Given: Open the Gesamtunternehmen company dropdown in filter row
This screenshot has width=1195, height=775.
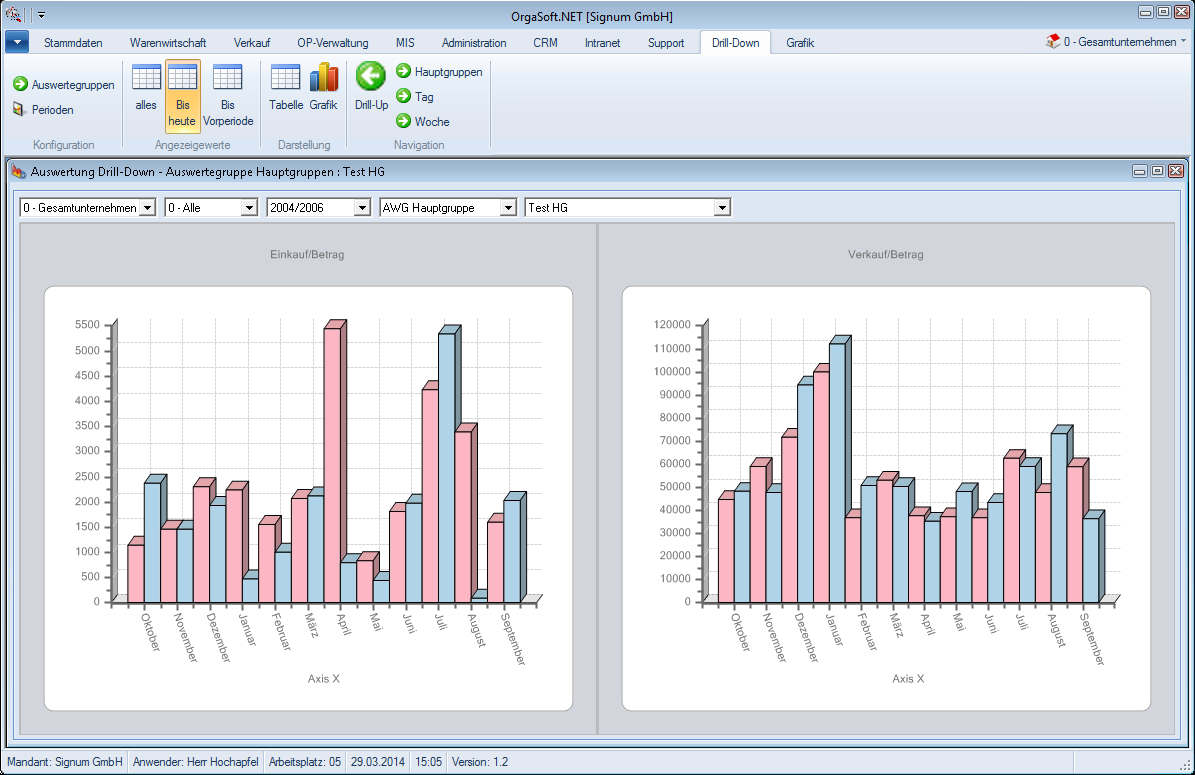Looking at the screenshot, I should [148, 208].
